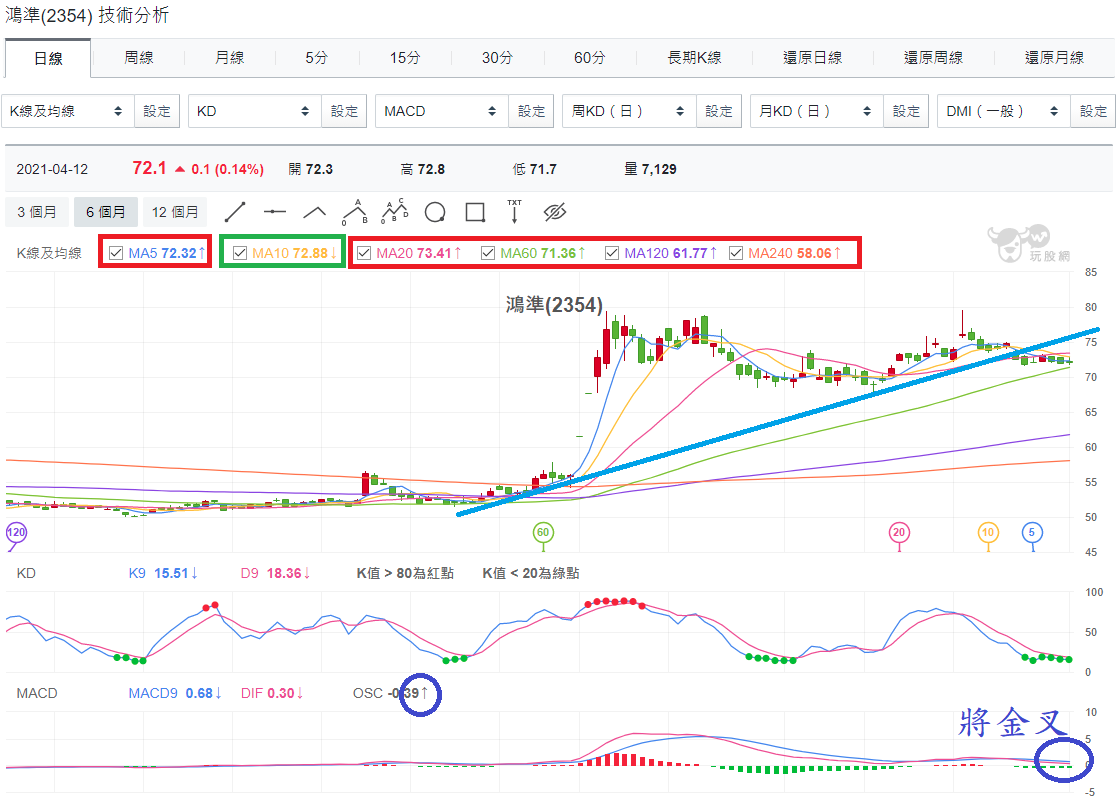Uncheck the MA60 moving average checkbox

click(488, 253)
